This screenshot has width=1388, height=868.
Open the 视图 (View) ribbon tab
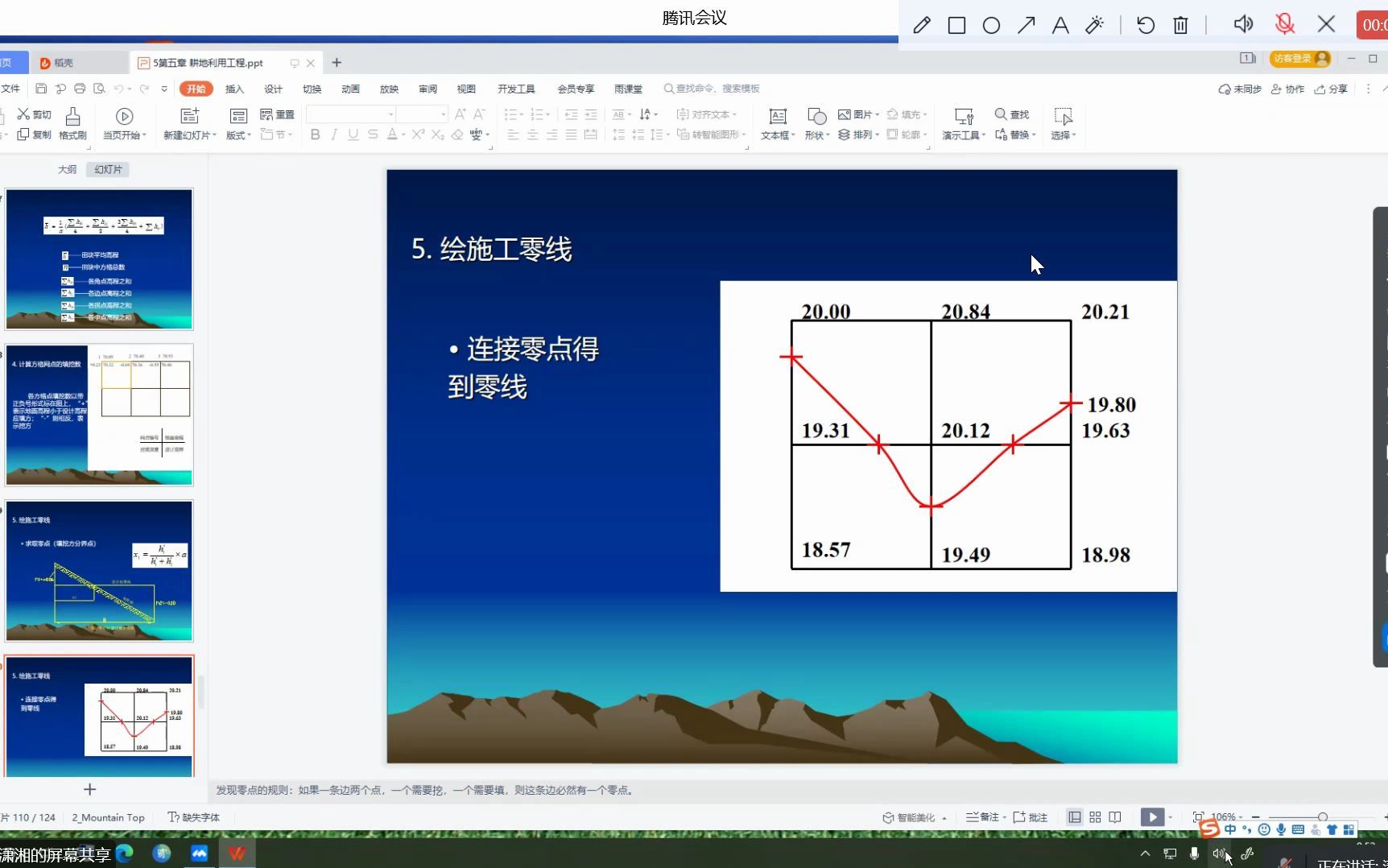(466, 89)
